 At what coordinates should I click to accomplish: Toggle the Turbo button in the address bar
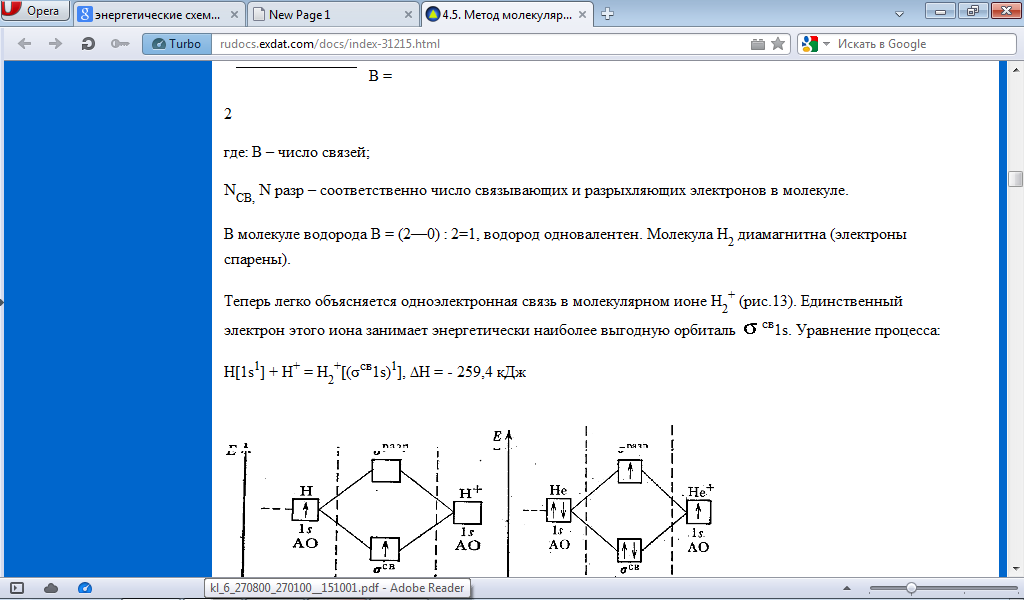click(x=177, y=44)
